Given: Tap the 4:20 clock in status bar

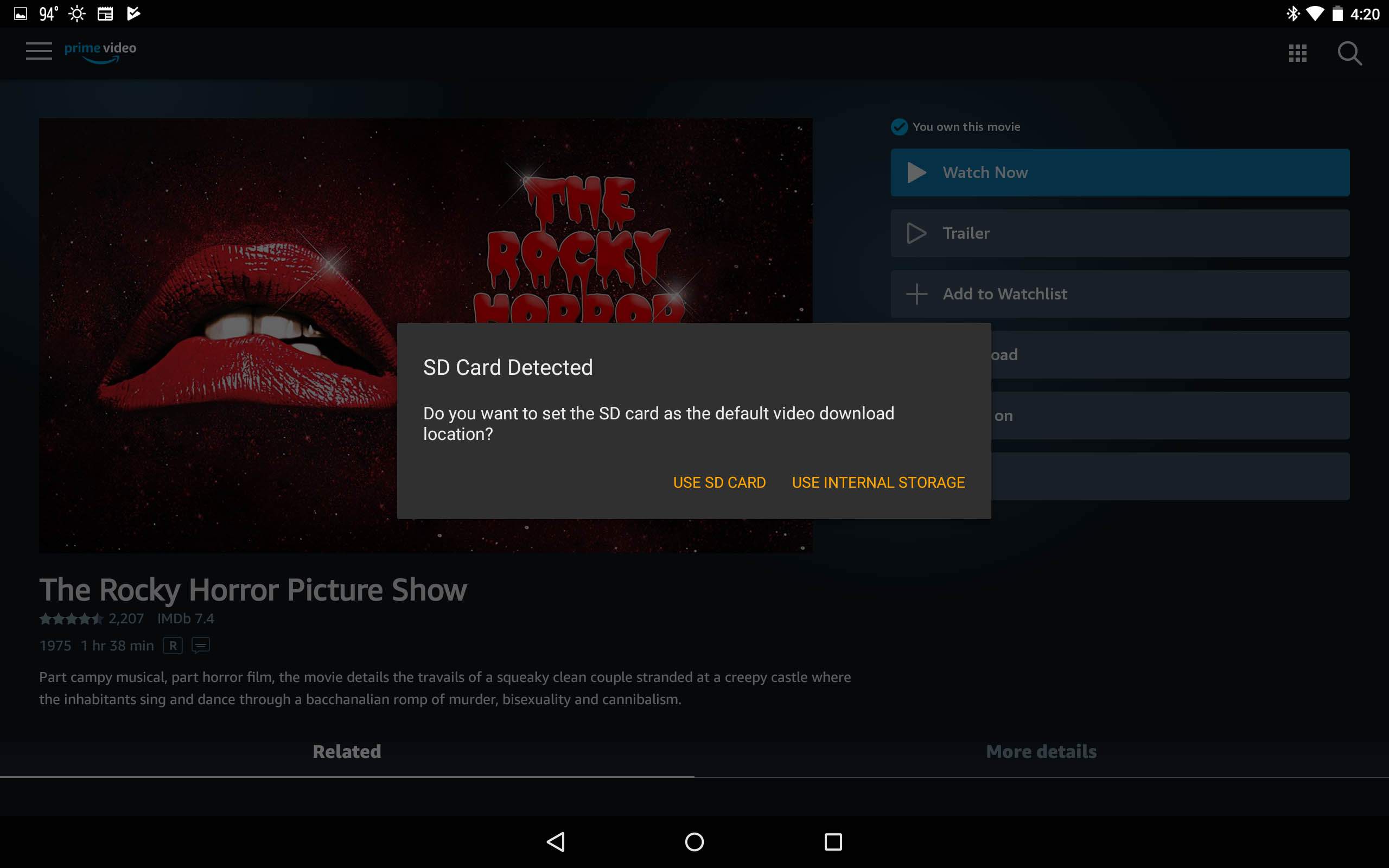Looking at the screenshot, I should (x=1365, y=14).
